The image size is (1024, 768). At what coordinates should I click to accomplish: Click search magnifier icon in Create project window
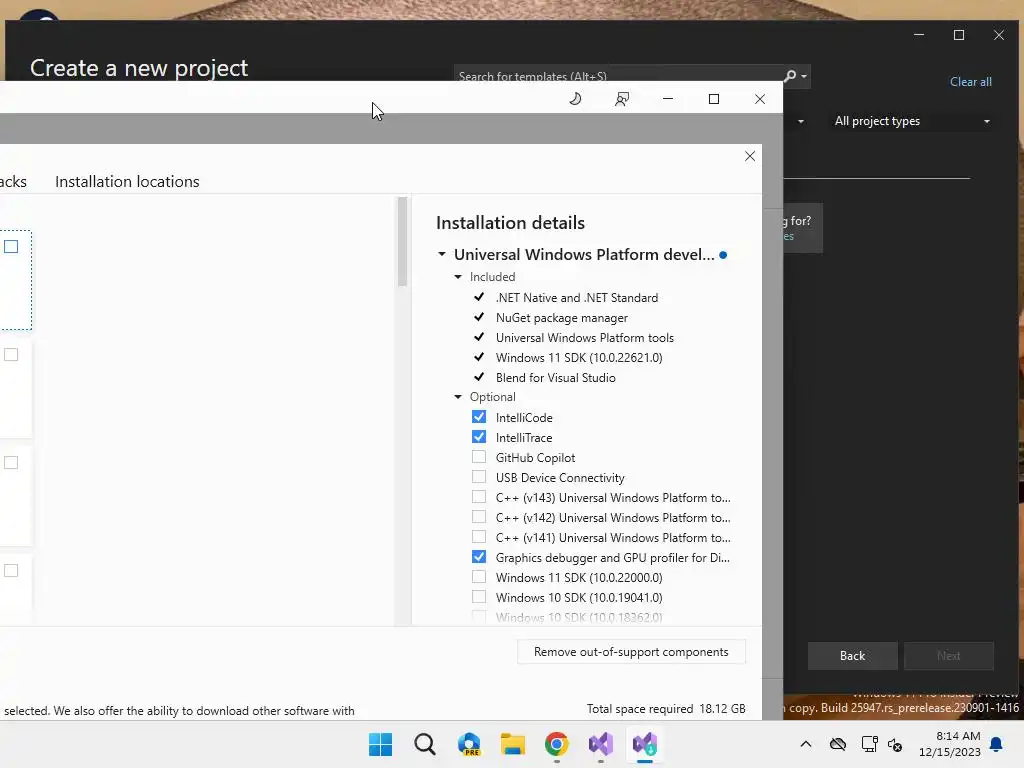pos(790,76)
